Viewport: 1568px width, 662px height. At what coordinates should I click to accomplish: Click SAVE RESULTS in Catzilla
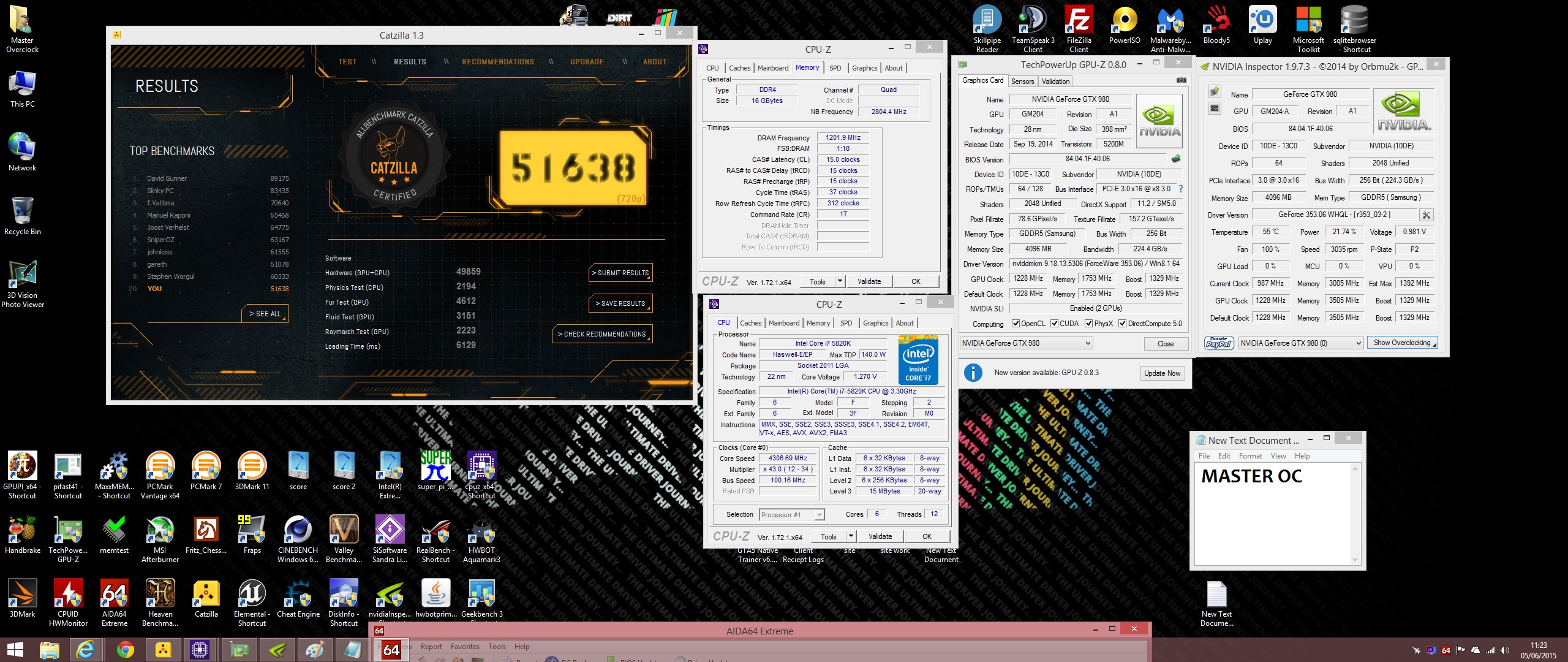(x=620, y=303)
